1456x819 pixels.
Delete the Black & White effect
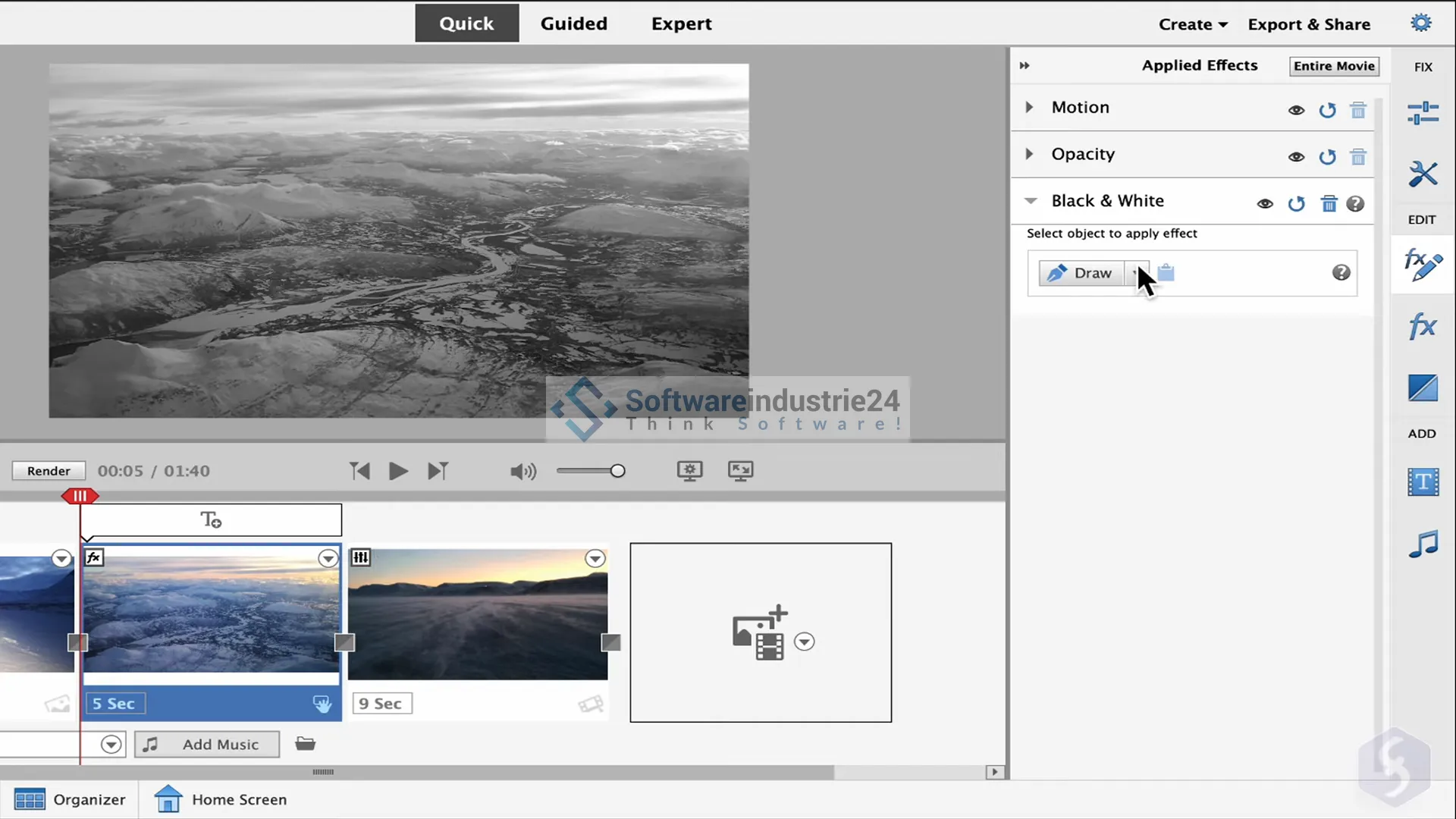(x=1329, y=203)
